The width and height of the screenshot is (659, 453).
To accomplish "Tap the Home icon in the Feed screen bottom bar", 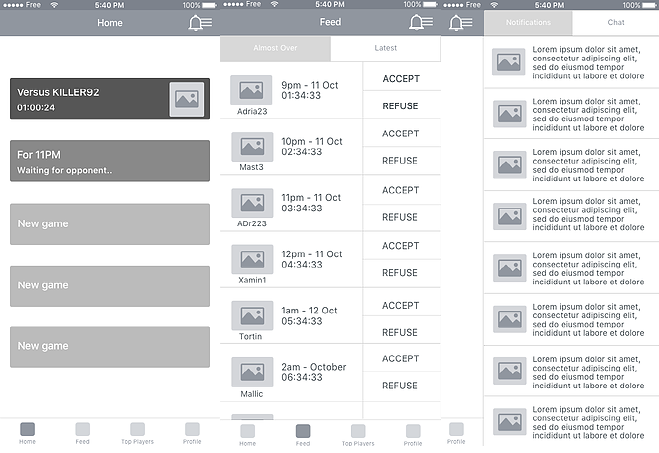I will (247, 432).
